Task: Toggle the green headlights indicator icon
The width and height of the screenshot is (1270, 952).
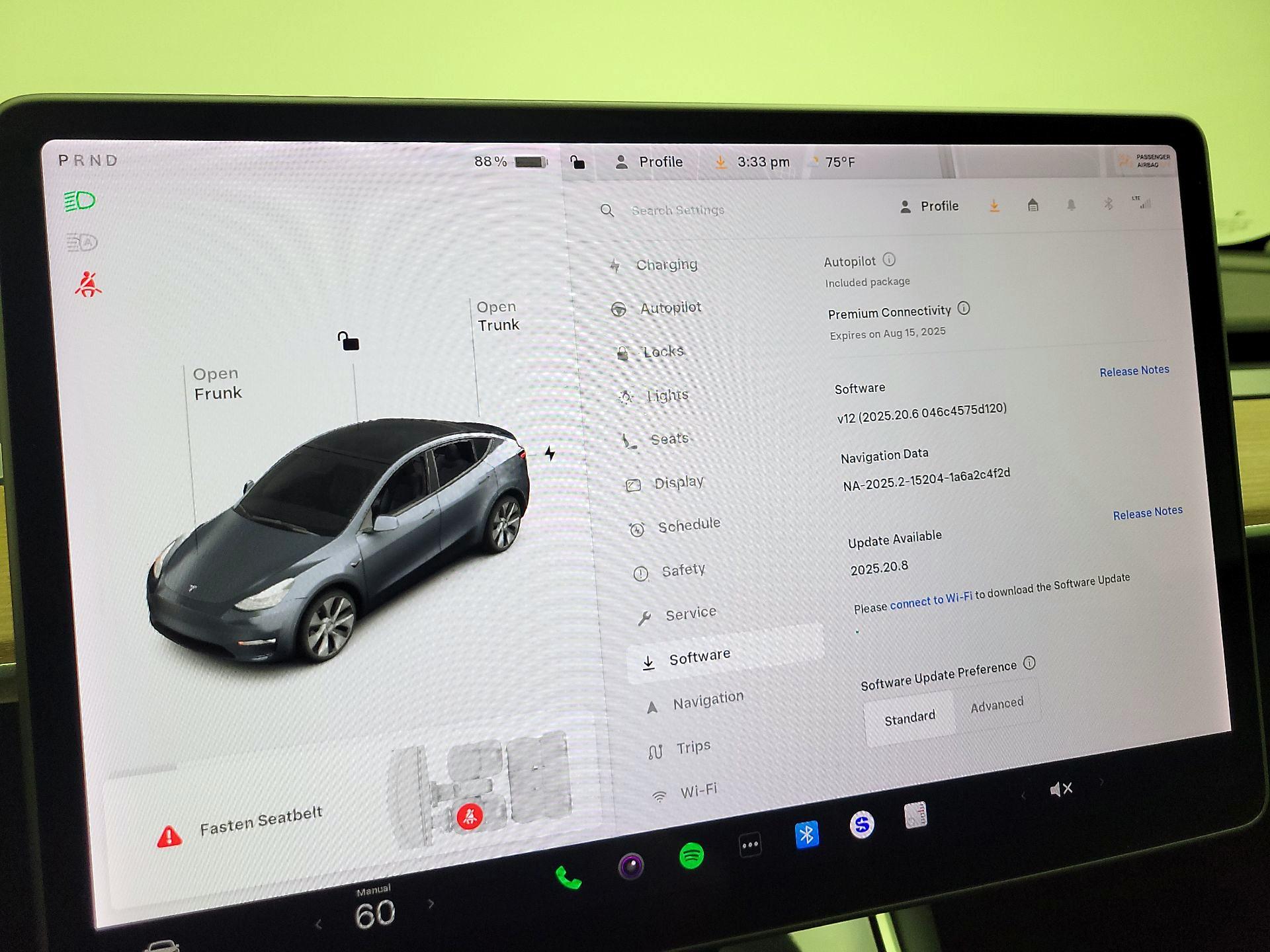Action: pyautogui.click(x=80, y=201)
